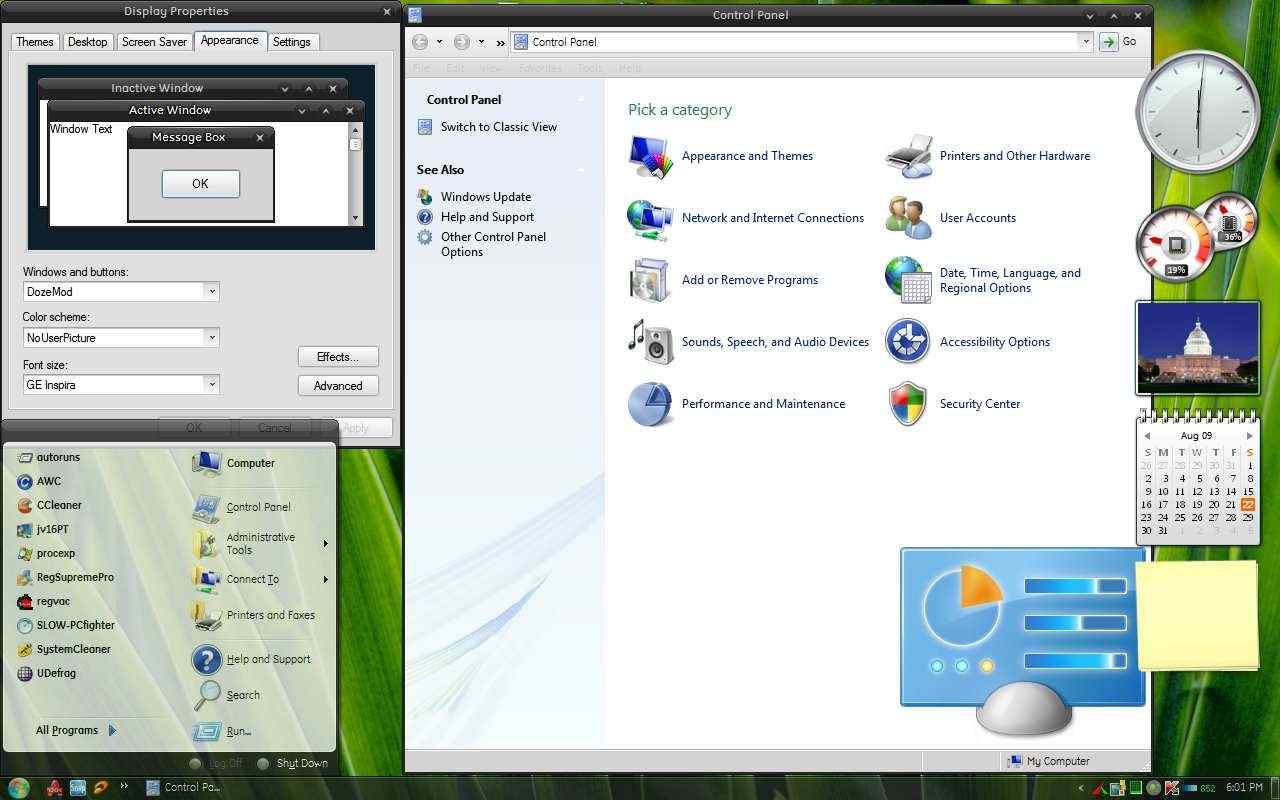Click the yellow sticky note gadget
The width and height of the screenshot is (1280, 800).
[x=1197, y=615]
